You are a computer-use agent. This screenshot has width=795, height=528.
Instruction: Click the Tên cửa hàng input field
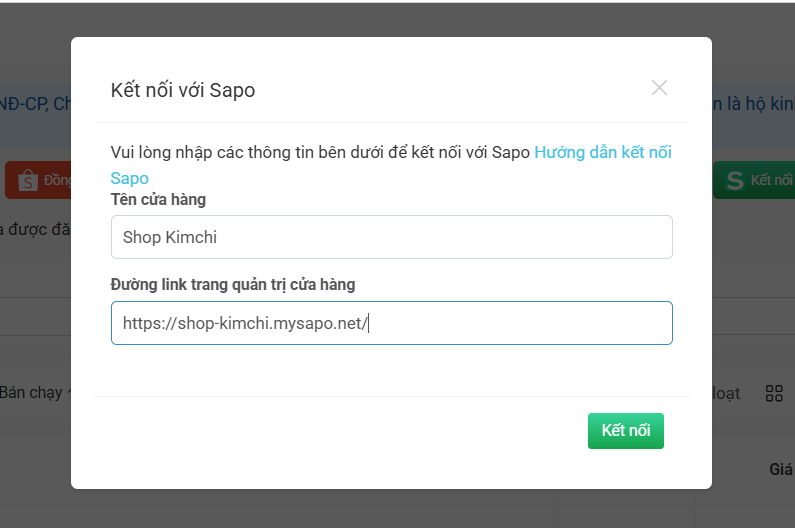coord(391,237)
